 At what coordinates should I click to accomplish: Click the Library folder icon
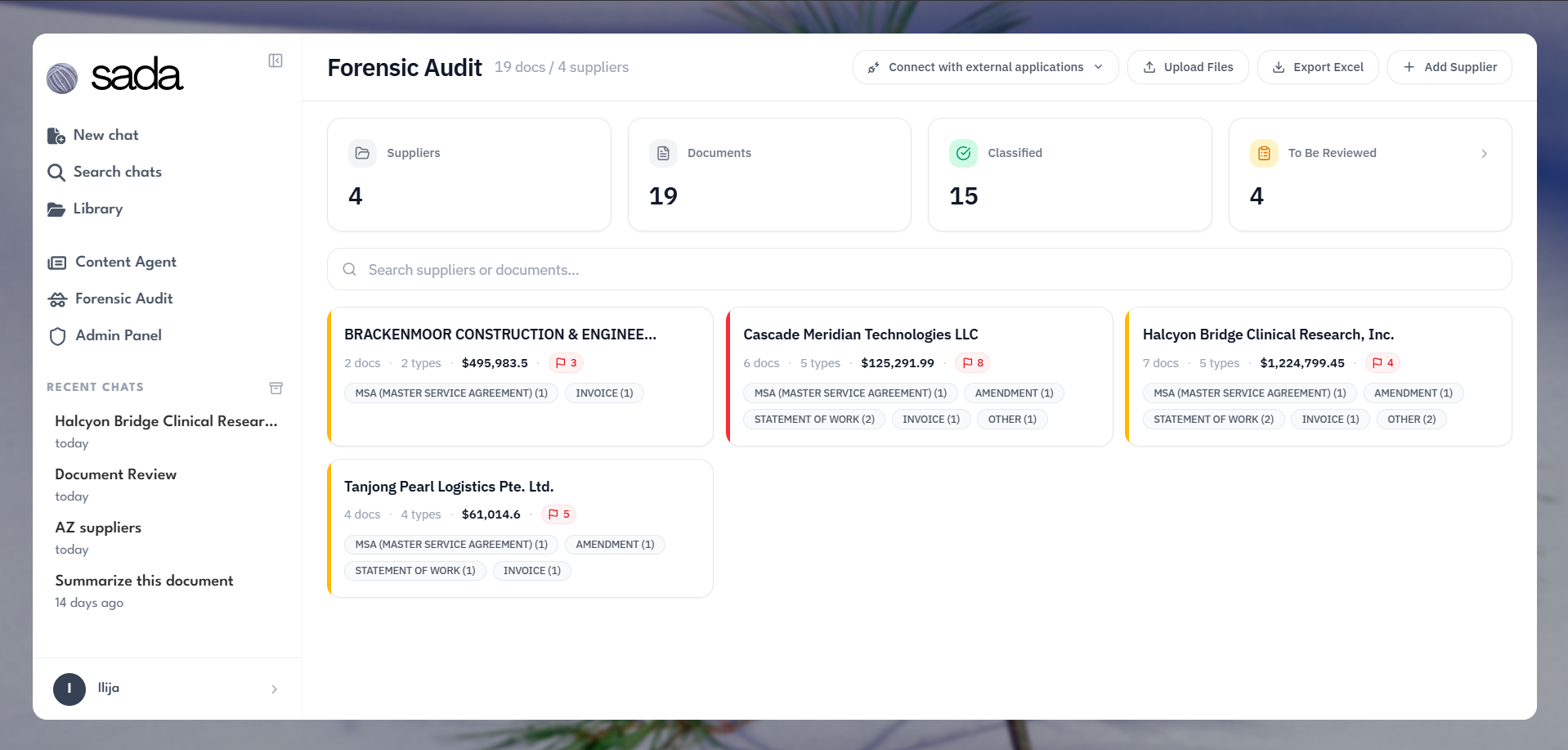pyautogui.click(x=56, y=209)
